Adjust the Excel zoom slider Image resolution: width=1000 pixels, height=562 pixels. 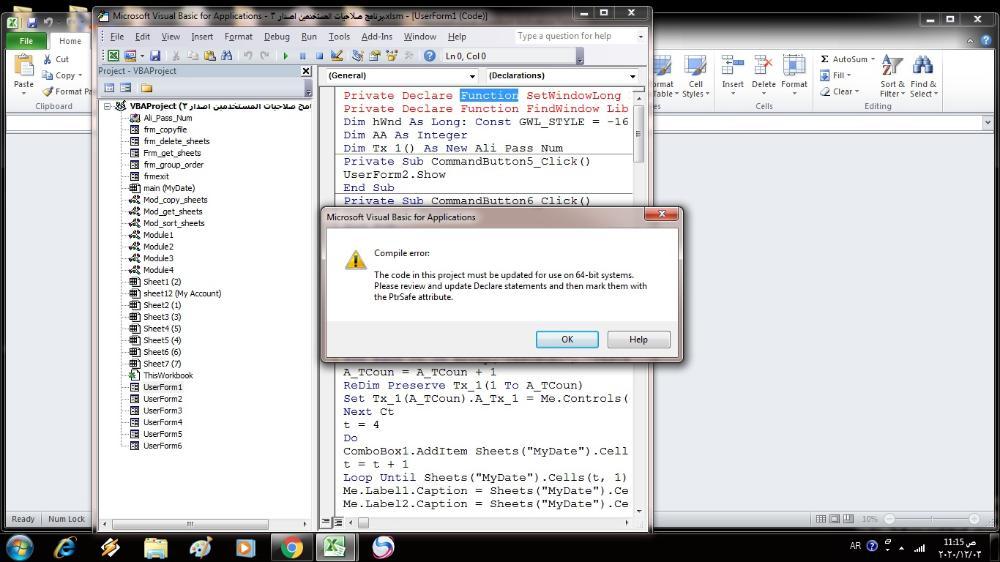pos(932,519)
